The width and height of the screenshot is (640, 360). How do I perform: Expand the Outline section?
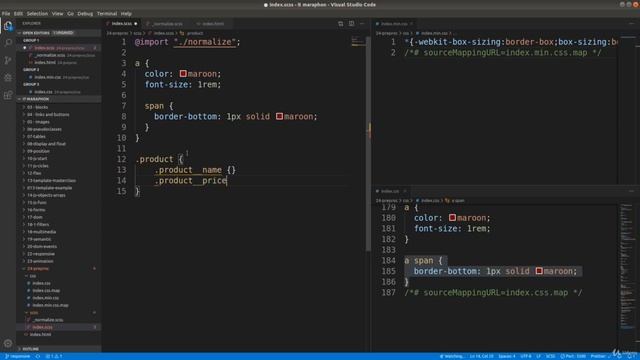point(59,349)
